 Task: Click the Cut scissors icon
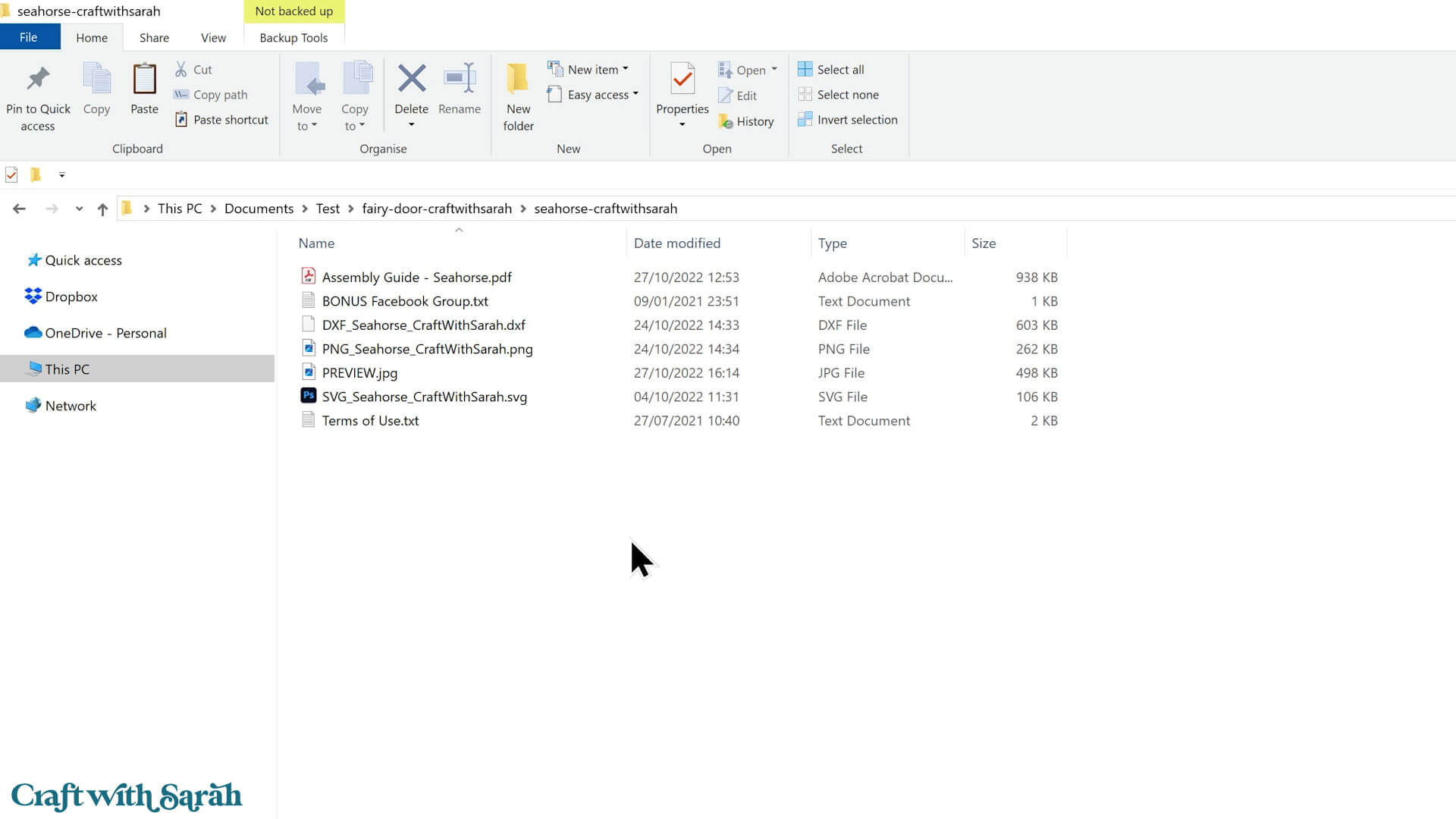pos(181,69)
